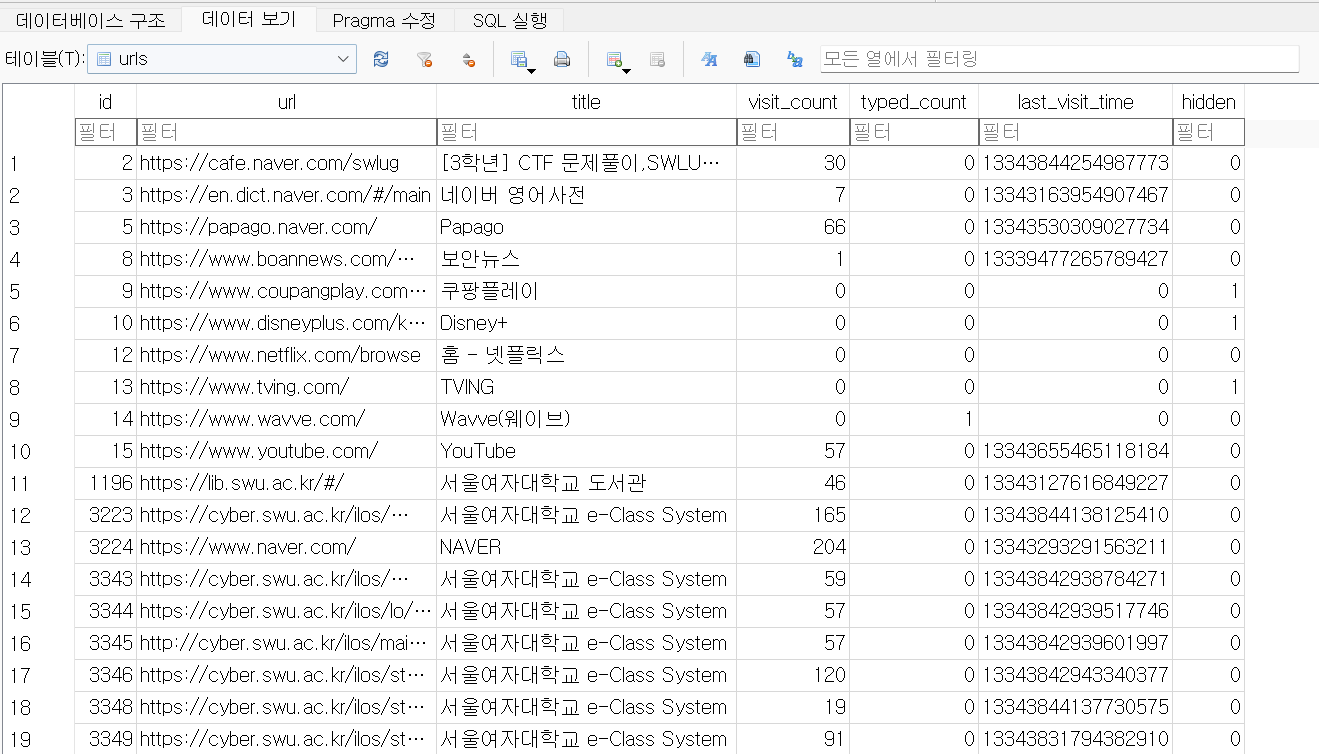
Task: Click the hidden column filter field
Action: [1208, 132]
